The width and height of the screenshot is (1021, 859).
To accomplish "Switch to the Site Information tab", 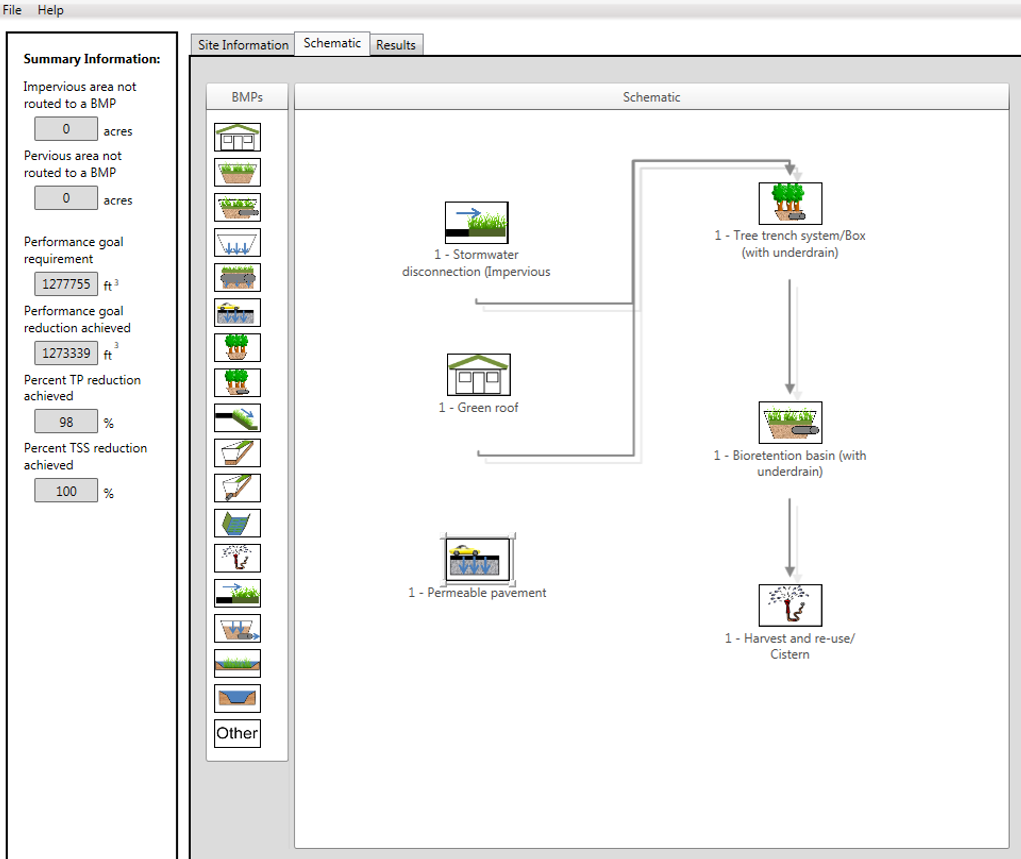I will (x=243, y=45).
